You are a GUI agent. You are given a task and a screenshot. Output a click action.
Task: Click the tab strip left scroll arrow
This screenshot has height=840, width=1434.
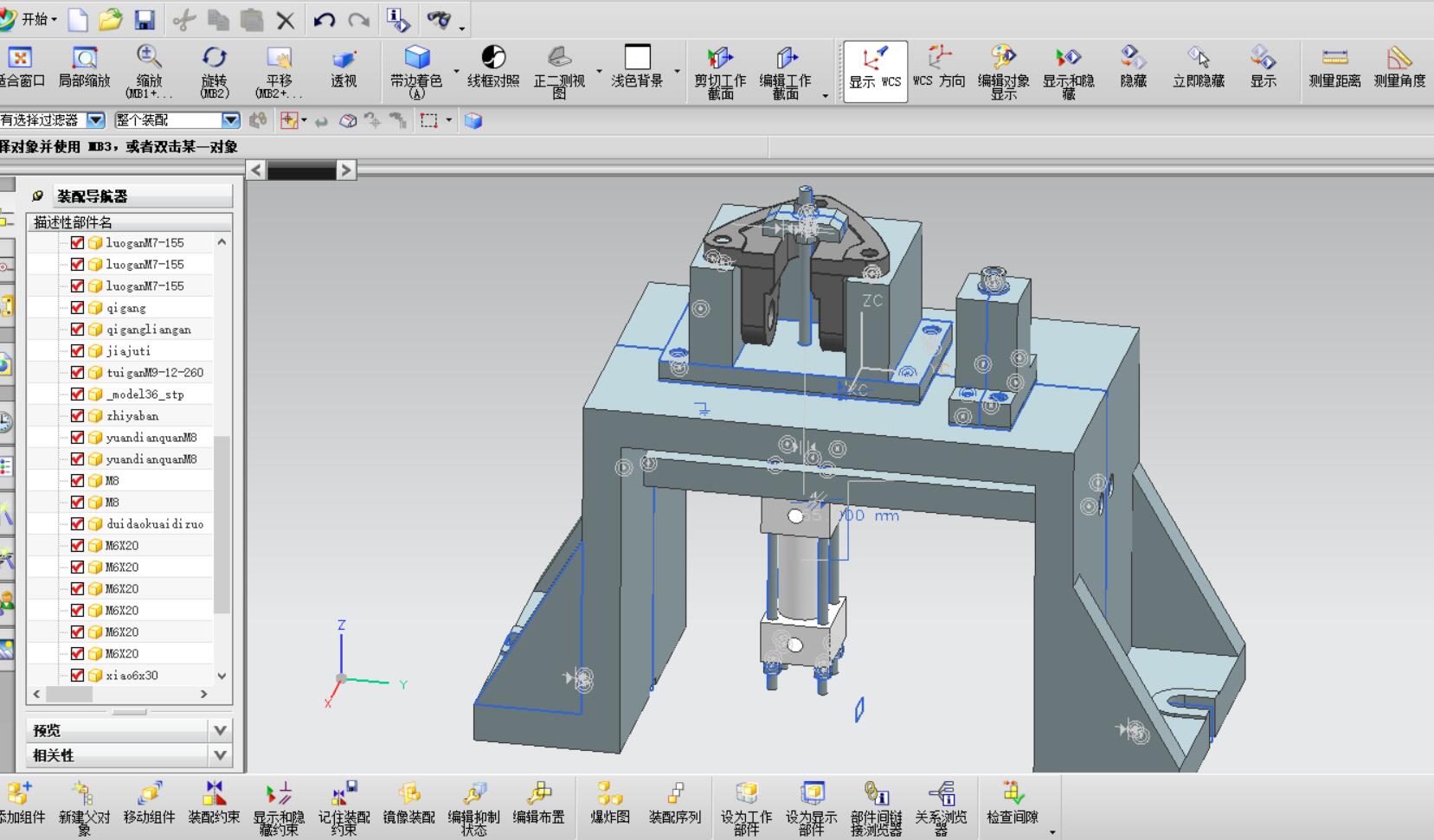tap(256, 170)
